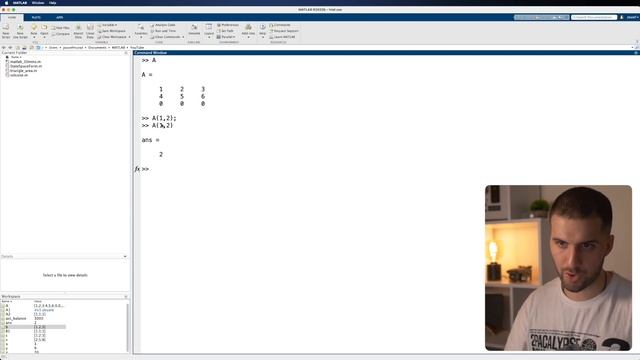Click the Compare button in the File section
This screenshot has width=640, height=360.
(x=61, y=34)
